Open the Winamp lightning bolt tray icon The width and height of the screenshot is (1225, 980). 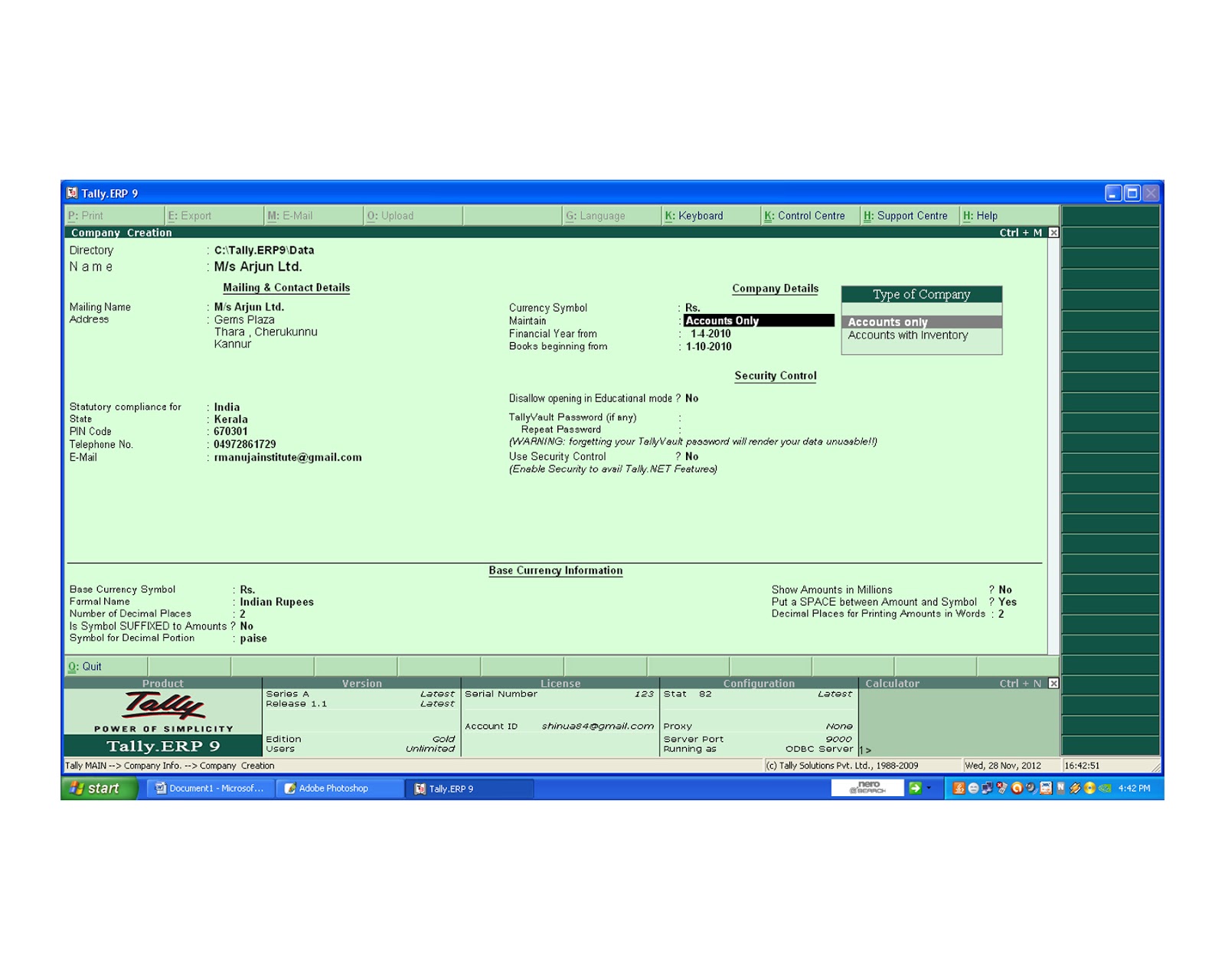pos(1075,788)
